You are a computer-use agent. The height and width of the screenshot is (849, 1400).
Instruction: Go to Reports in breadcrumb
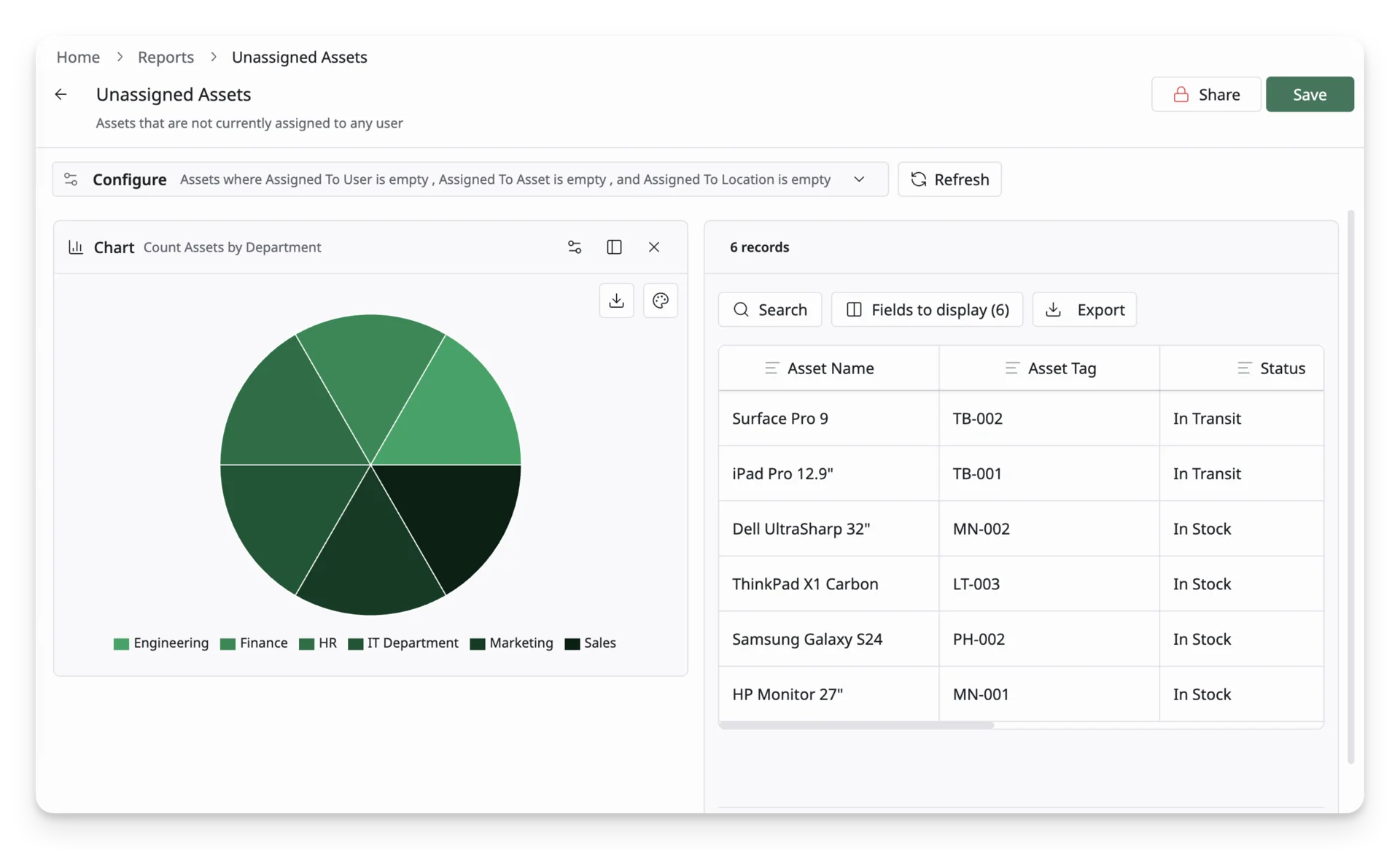(x=166, y=57)
